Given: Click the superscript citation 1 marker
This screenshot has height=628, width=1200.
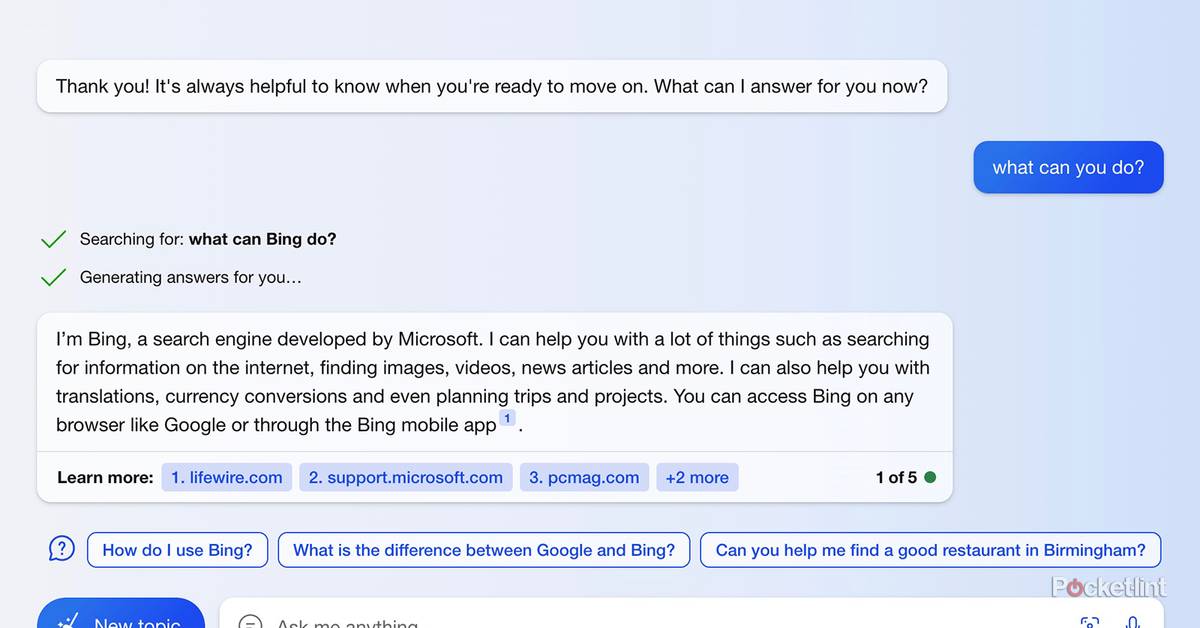Looking at the screenshot, I should (x=507, y=418).
